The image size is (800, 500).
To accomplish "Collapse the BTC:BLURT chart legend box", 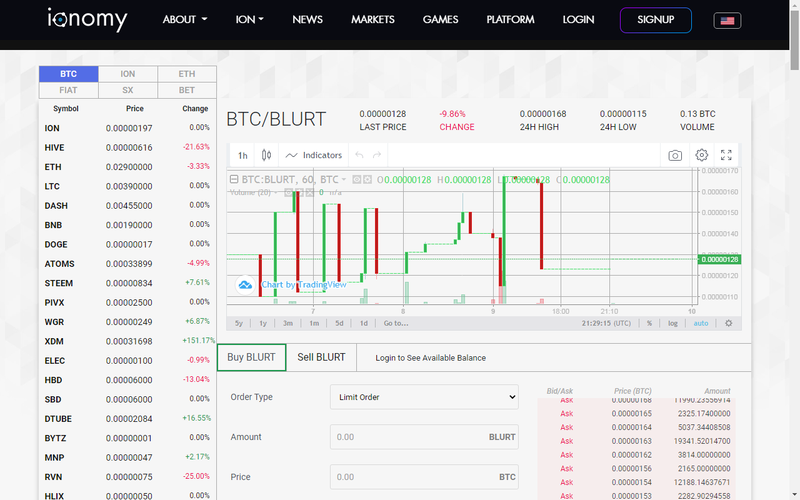I will point(234,180).
